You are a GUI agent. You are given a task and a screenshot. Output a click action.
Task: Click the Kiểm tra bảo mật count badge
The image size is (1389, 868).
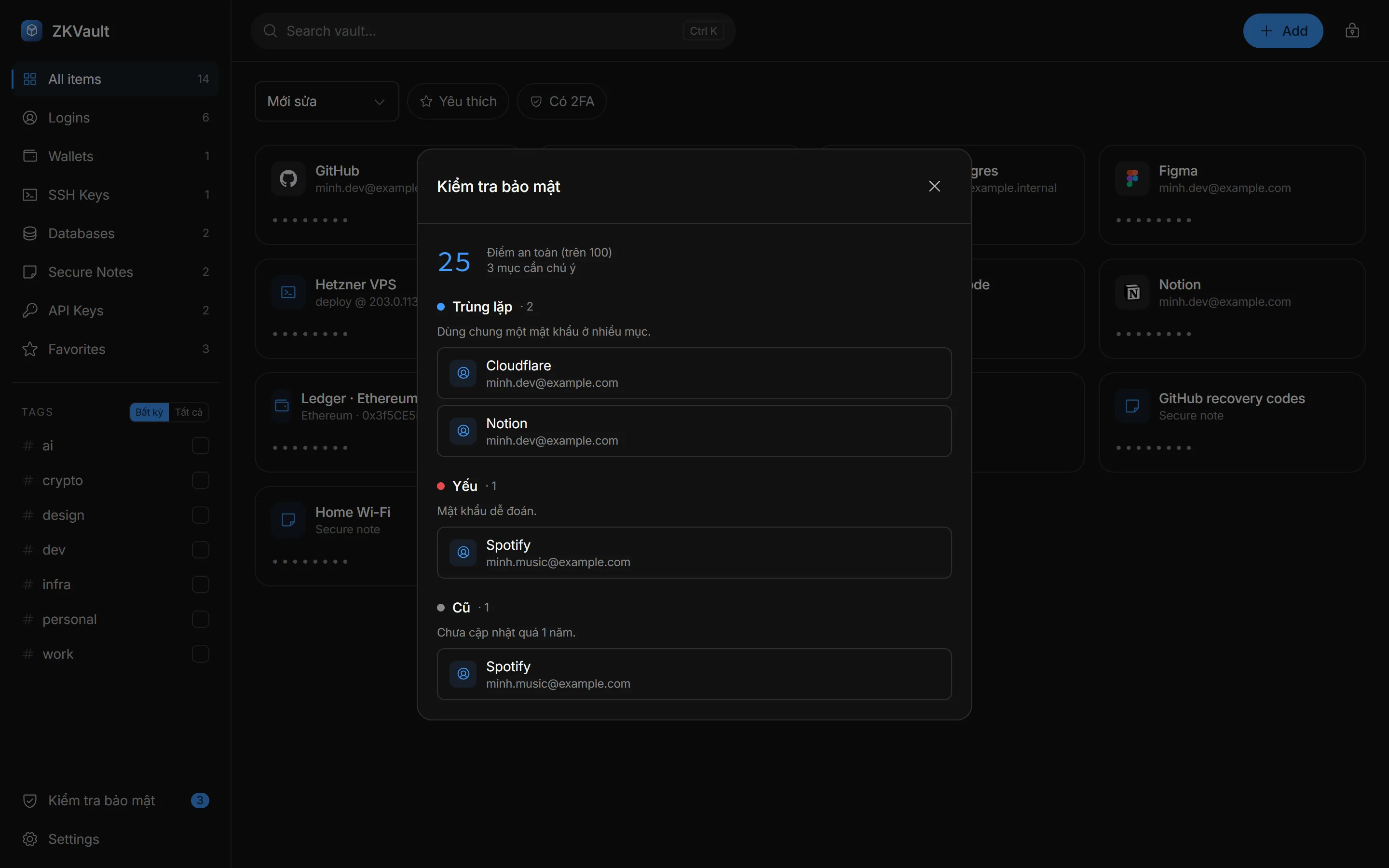pyautogui.click(x=200, y=800)
